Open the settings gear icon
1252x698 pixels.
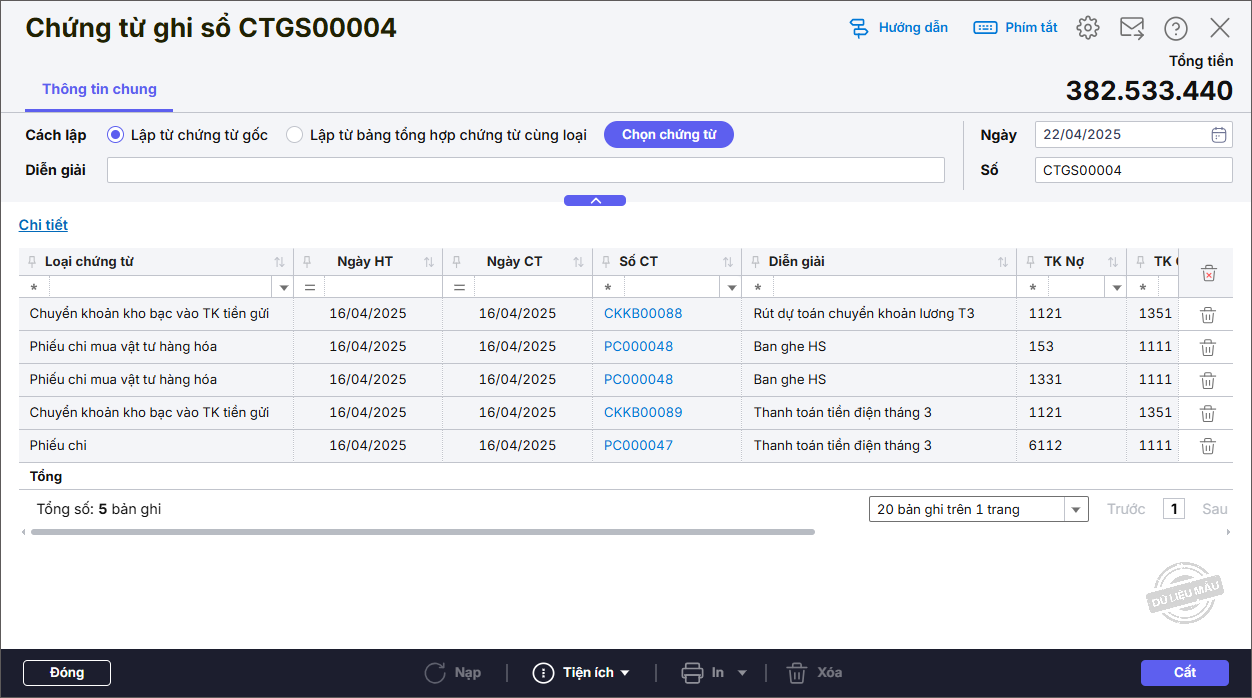click(x=1088, y=28)
